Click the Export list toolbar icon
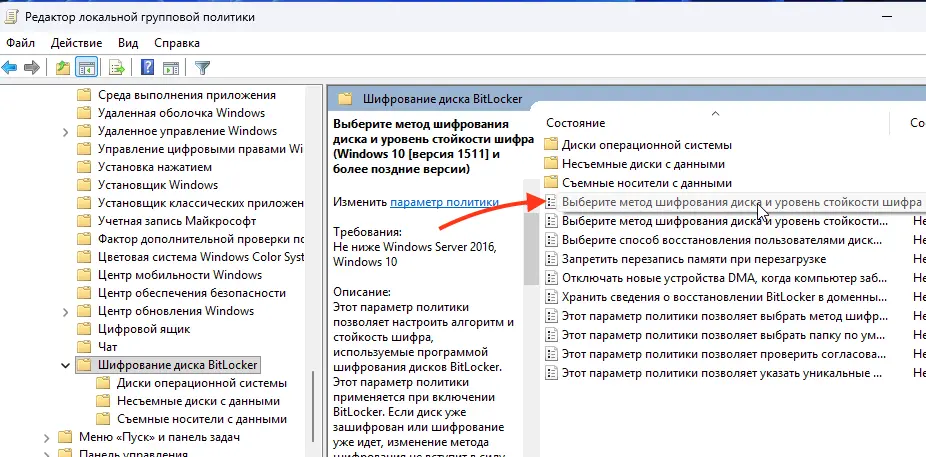Viewport: 926px width, 457px height. pyautogui.click(x=117, y=68)
